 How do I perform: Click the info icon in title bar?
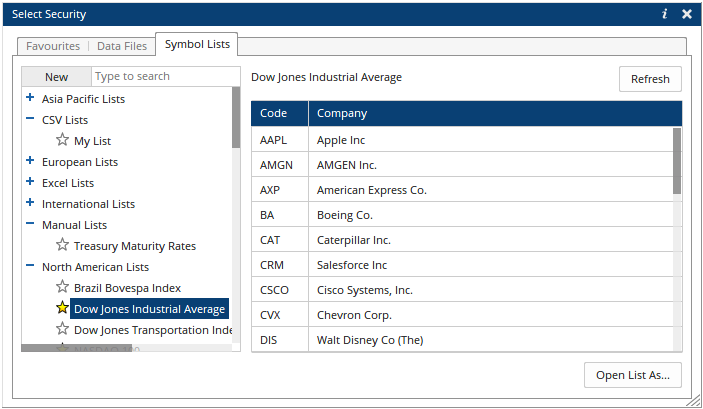click(x=664, y=14)
